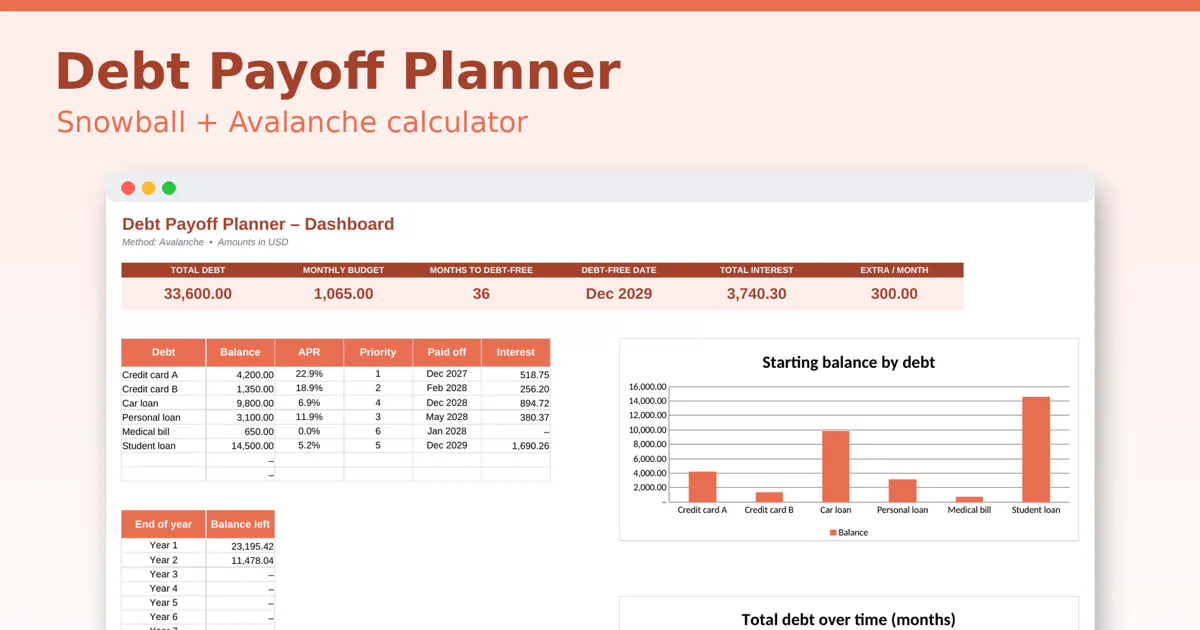Click the Total debt over time chart title
The image size is (1200, 630).
coord(848,620)
